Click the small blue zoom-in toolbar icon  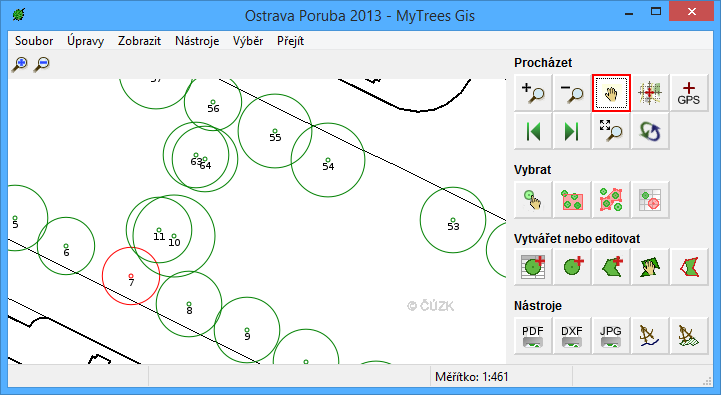pos(19,63)
